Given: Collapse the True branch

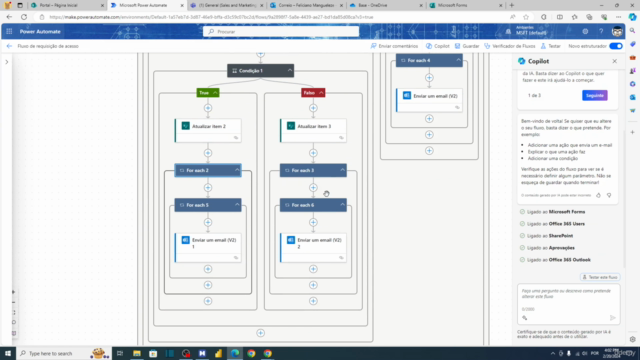Looking at the screenshot, I should click(215, 93).
